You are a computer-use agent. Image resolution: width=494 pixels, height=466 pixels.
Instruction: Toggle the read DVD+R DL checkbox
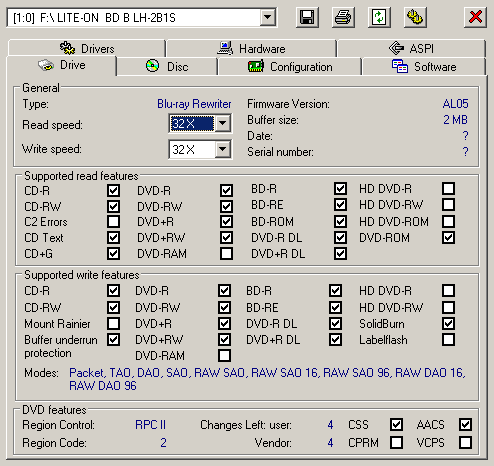pos(340,253)
